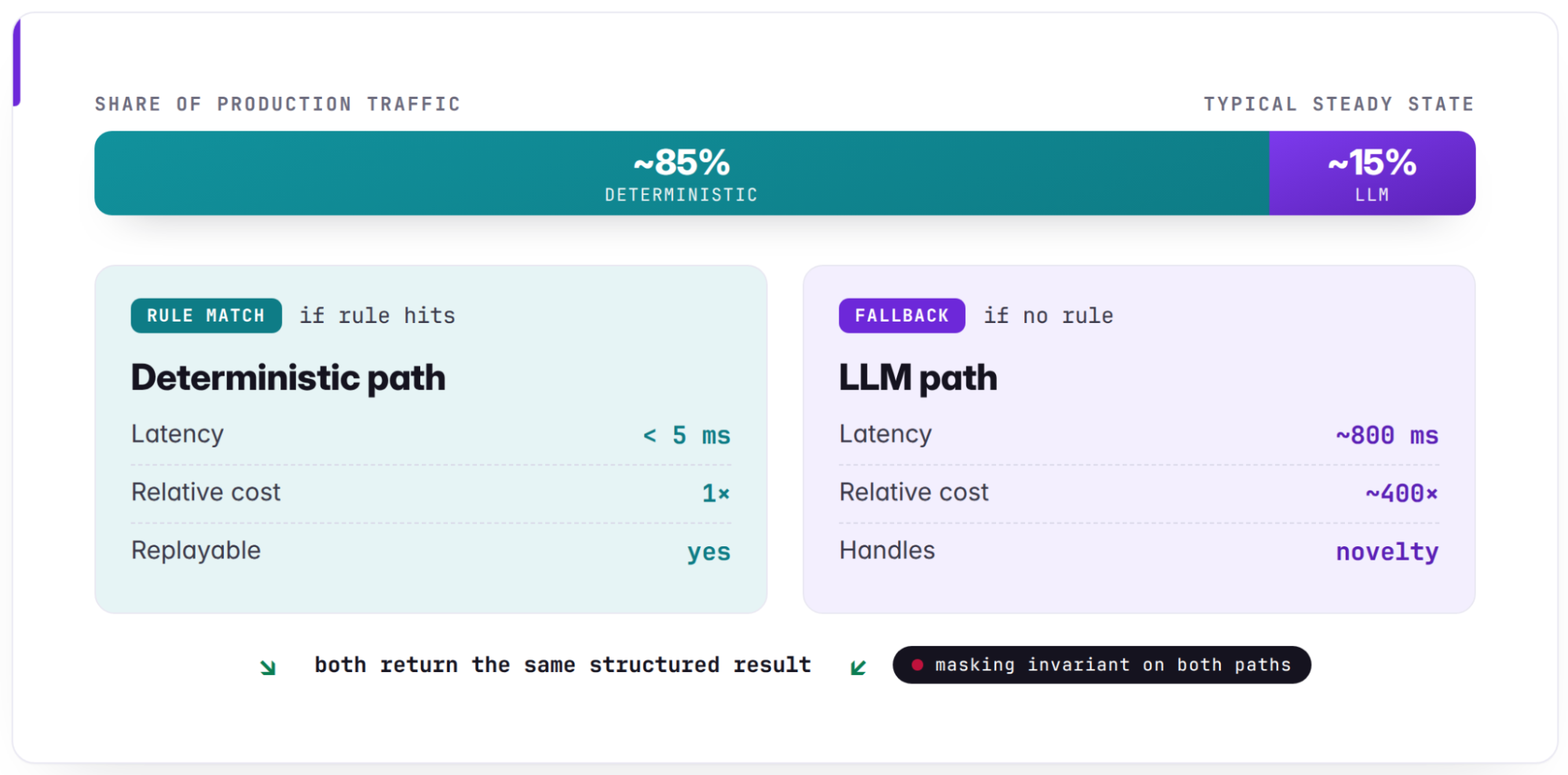Click the 'SHARE OF PRODUCTION TRAFFIC' label
The image size is (1568, 775).
(278, 104)
